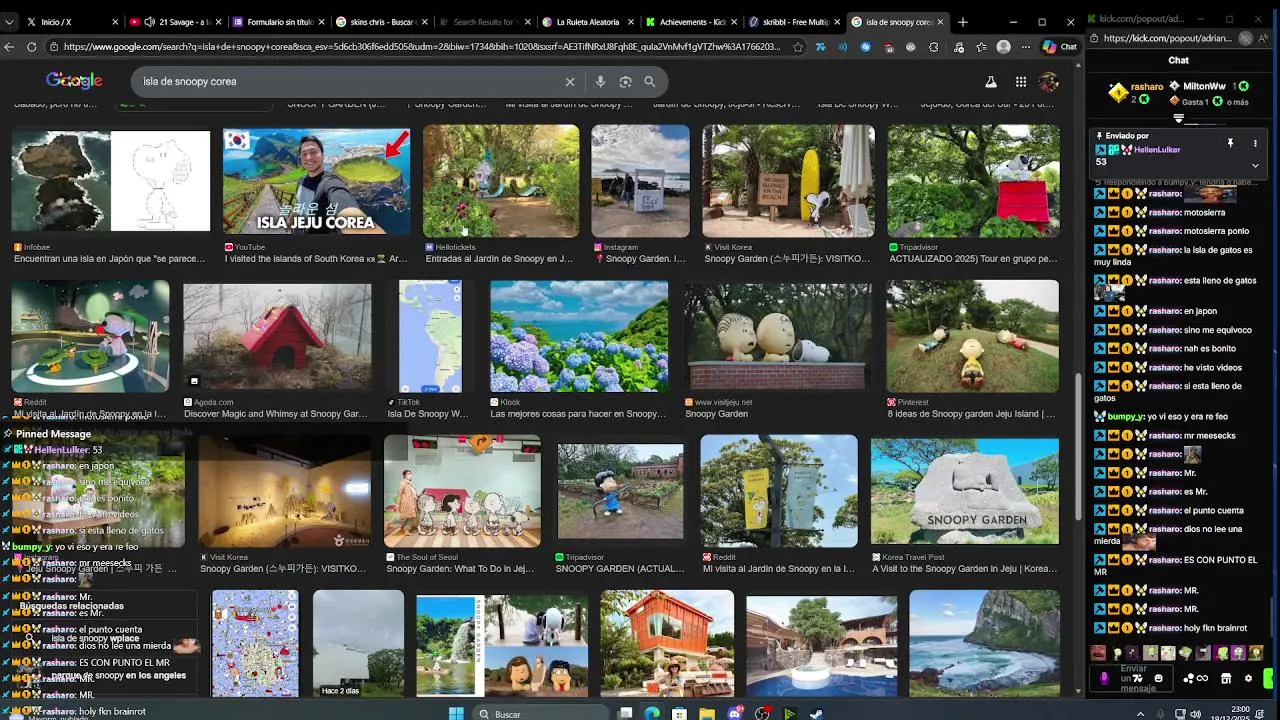Open File Explorer from the Windows taskbar
Image resolution: width=1280 pixels, height=720 pixels.
pos(707,714)
